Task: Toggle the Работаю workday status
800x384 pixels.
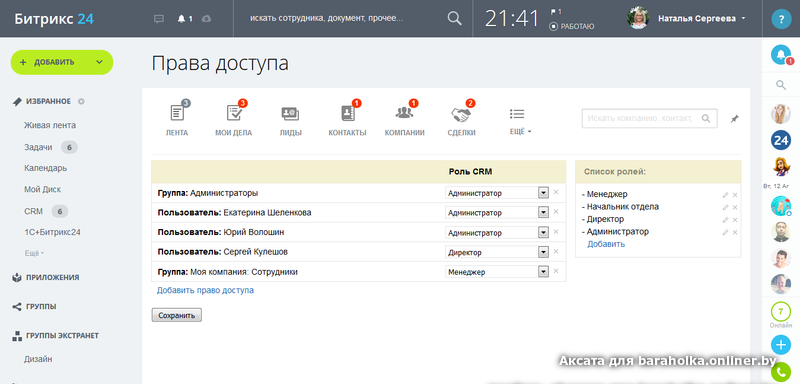Action: pos(572,27)
